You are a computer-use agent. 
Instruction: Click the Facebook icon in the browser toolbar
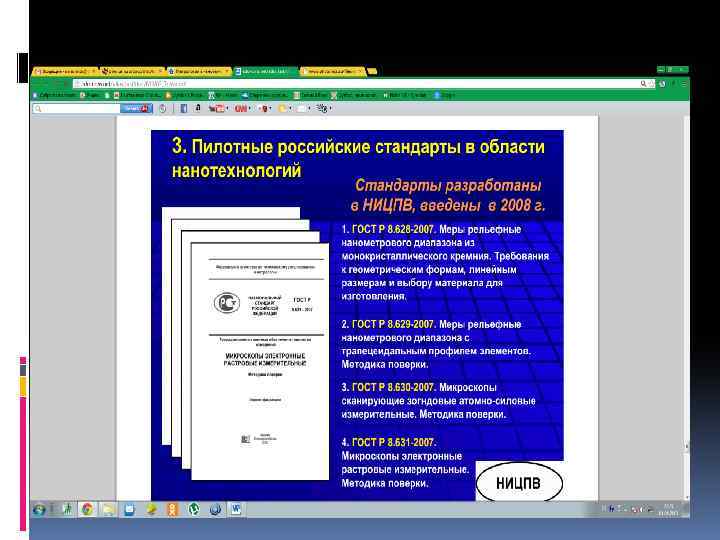184,108
